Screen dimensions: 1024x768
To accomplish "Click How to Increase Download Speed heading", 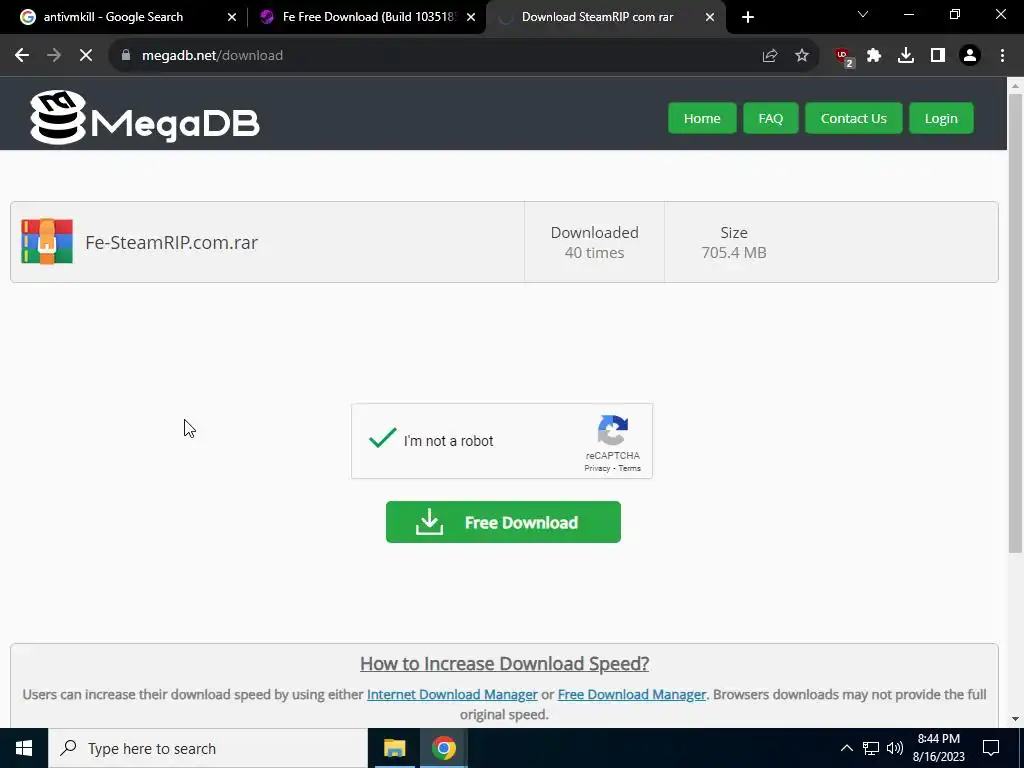I will [504, 664].
